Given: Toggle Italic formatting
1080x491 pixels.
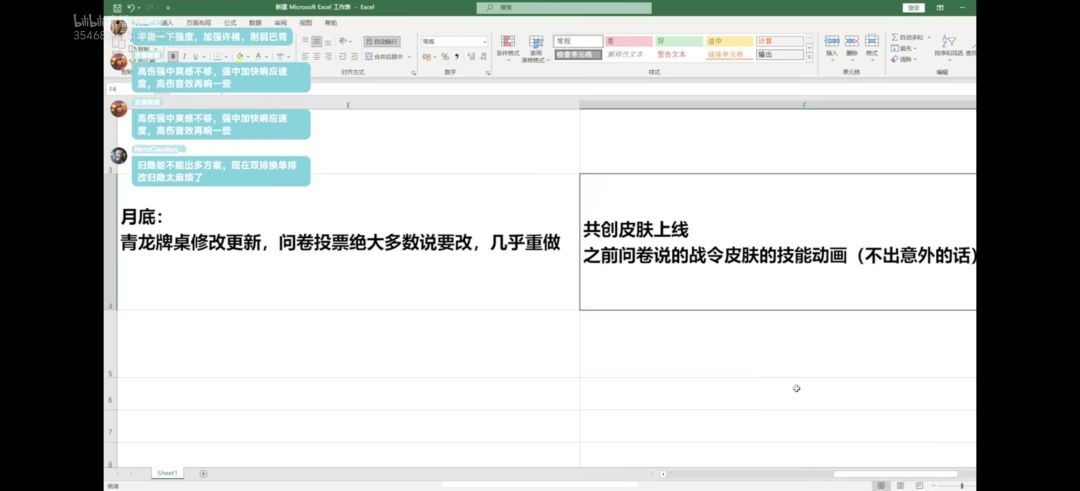Looking at the screenshot, I should (185, 56).
